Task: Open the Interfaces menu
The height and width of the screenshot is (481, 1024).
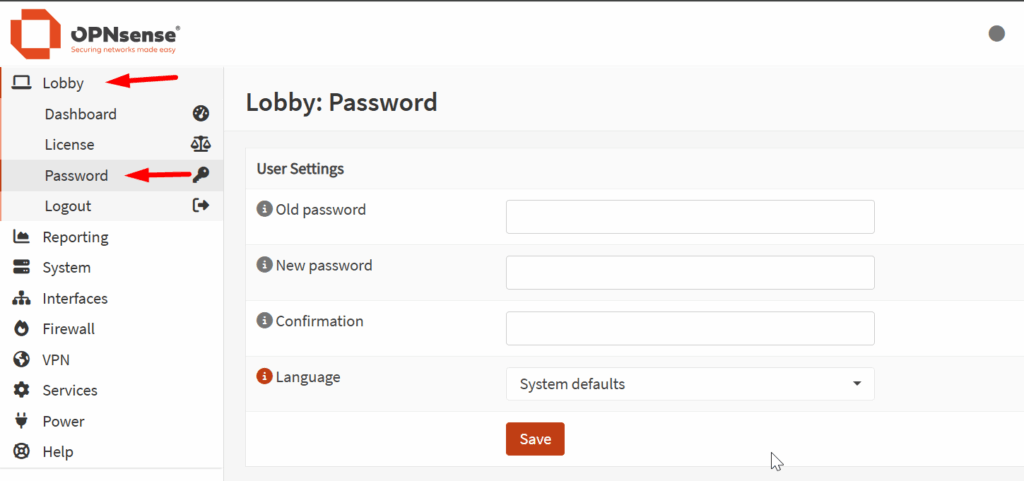Action: (75, 299)
